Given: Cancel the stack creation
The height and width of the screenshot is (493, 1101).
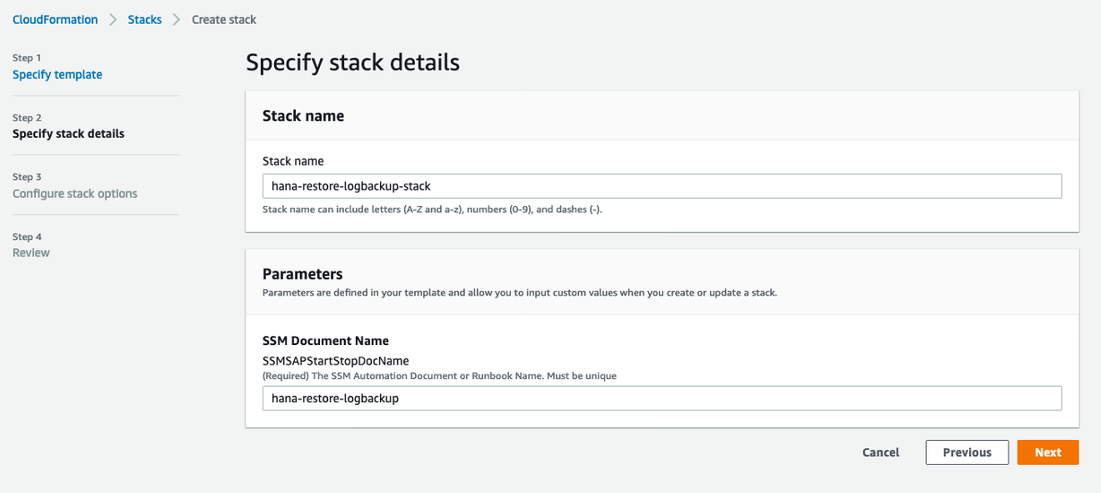Looking at the screenshot, I should [x=881, y=452].
